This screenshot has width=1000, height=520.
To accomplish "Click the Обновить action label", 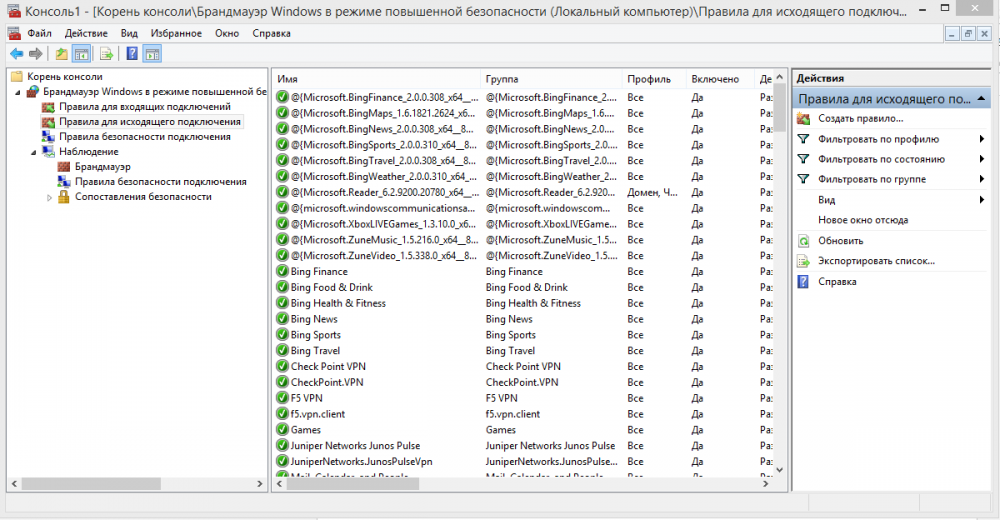I will tap(841, 241).
